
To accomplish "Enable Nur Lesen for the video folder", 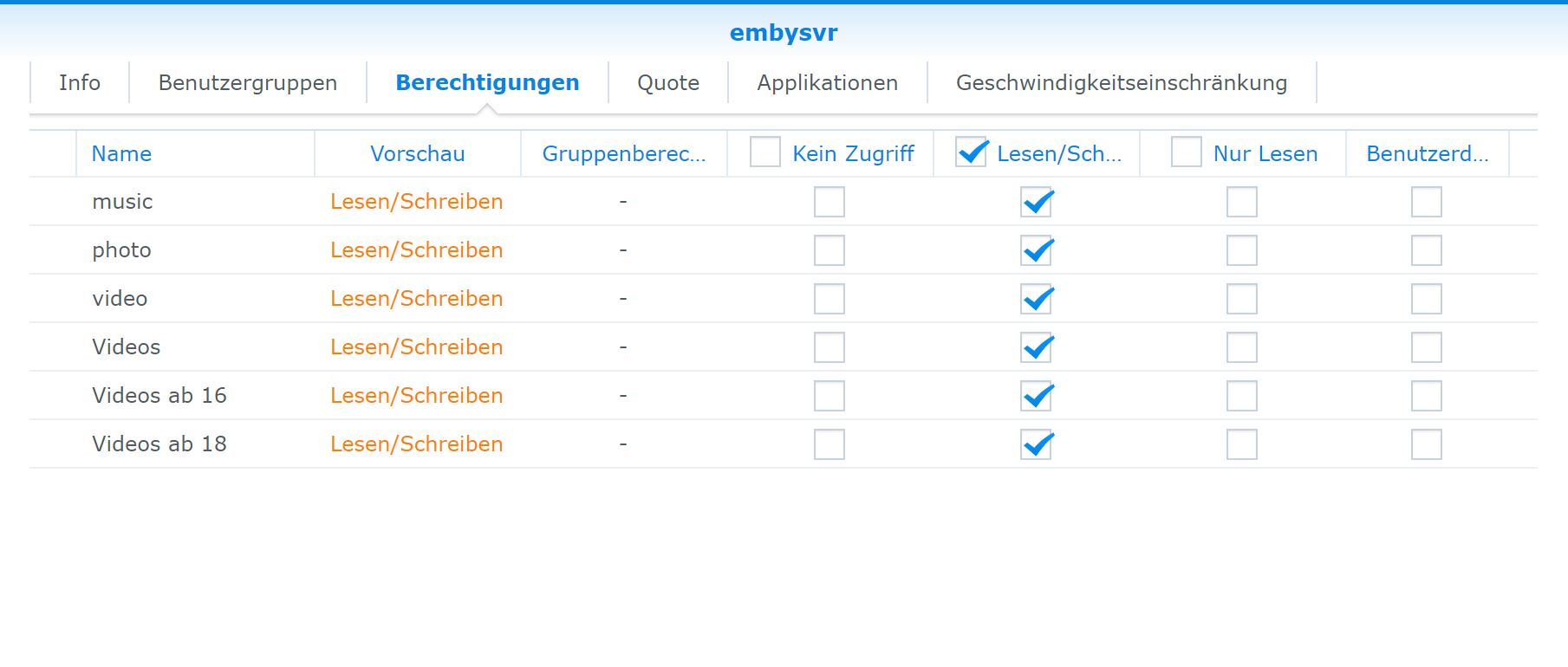I will click(x=1242, y=299).
